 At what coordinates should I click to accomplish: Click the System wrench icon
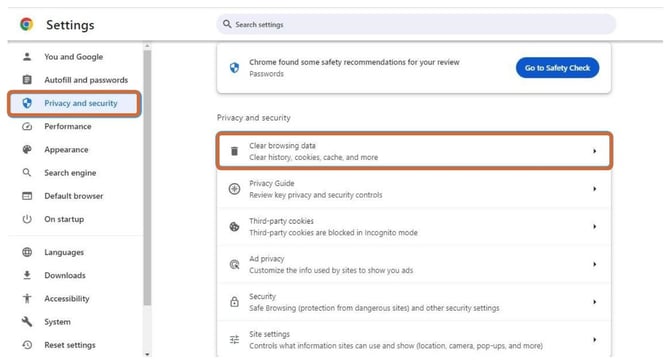(27, 321)
